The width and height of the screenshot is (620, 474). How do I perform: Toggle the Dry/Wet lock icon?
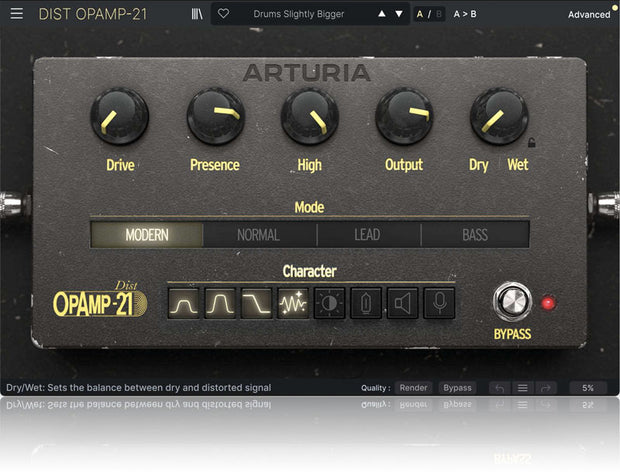pos(532,142)
